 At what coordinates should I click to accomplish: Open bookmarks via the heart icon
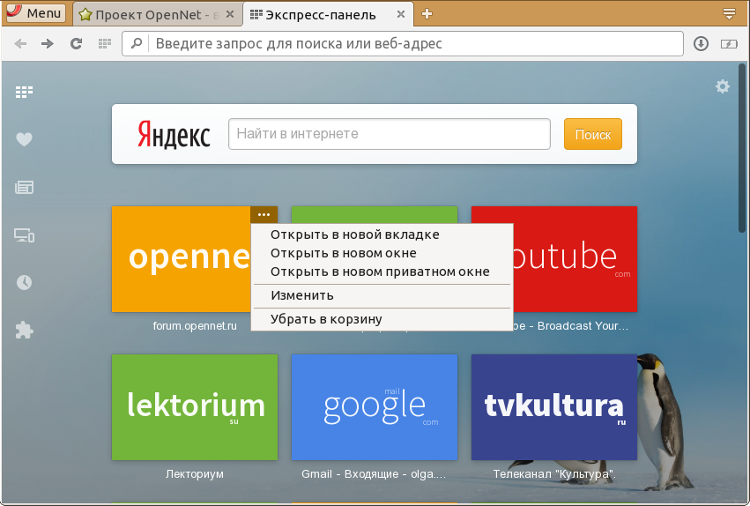(x=24, y=139)
